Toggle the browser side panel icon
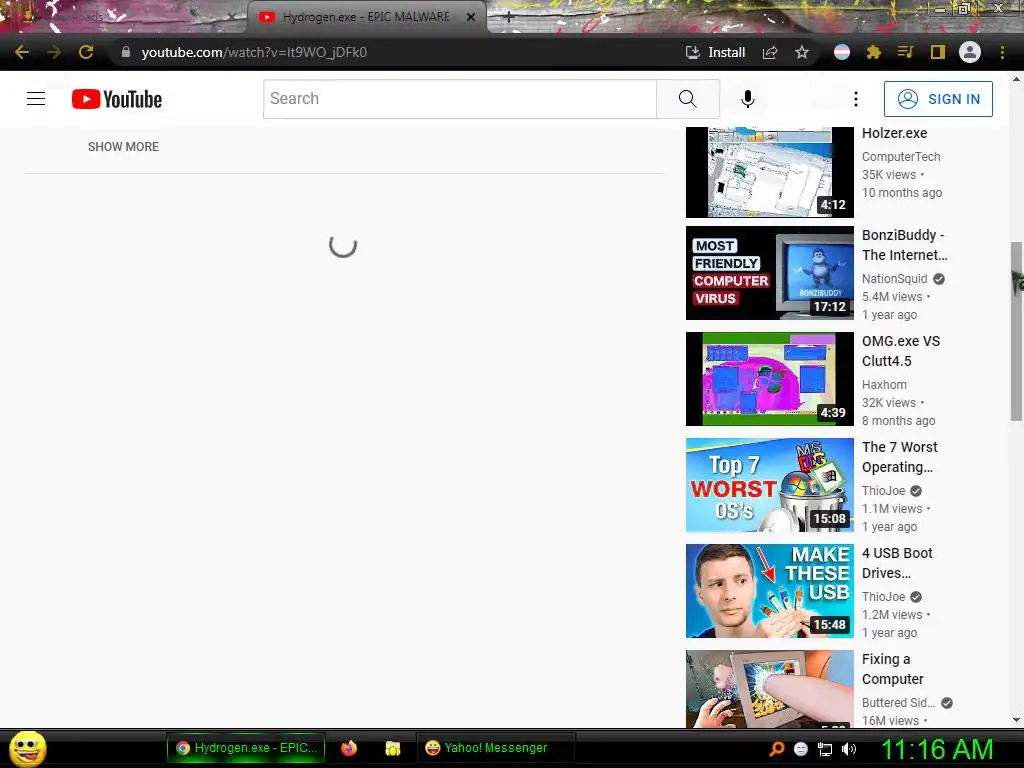 click(x=938, y=52)
